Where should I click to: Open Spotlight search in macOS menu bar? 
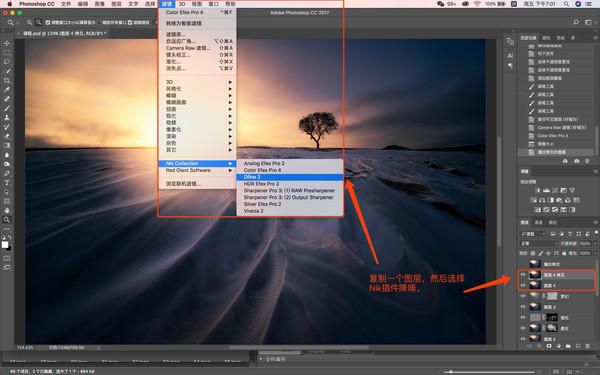[566, 4]
